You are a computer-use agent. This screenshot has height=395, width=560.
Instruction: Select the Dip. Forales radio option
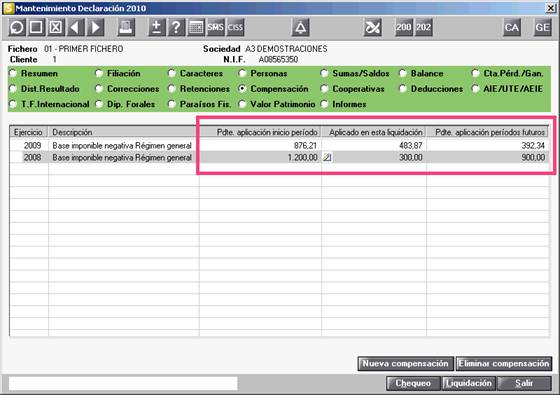click(99, 104)
